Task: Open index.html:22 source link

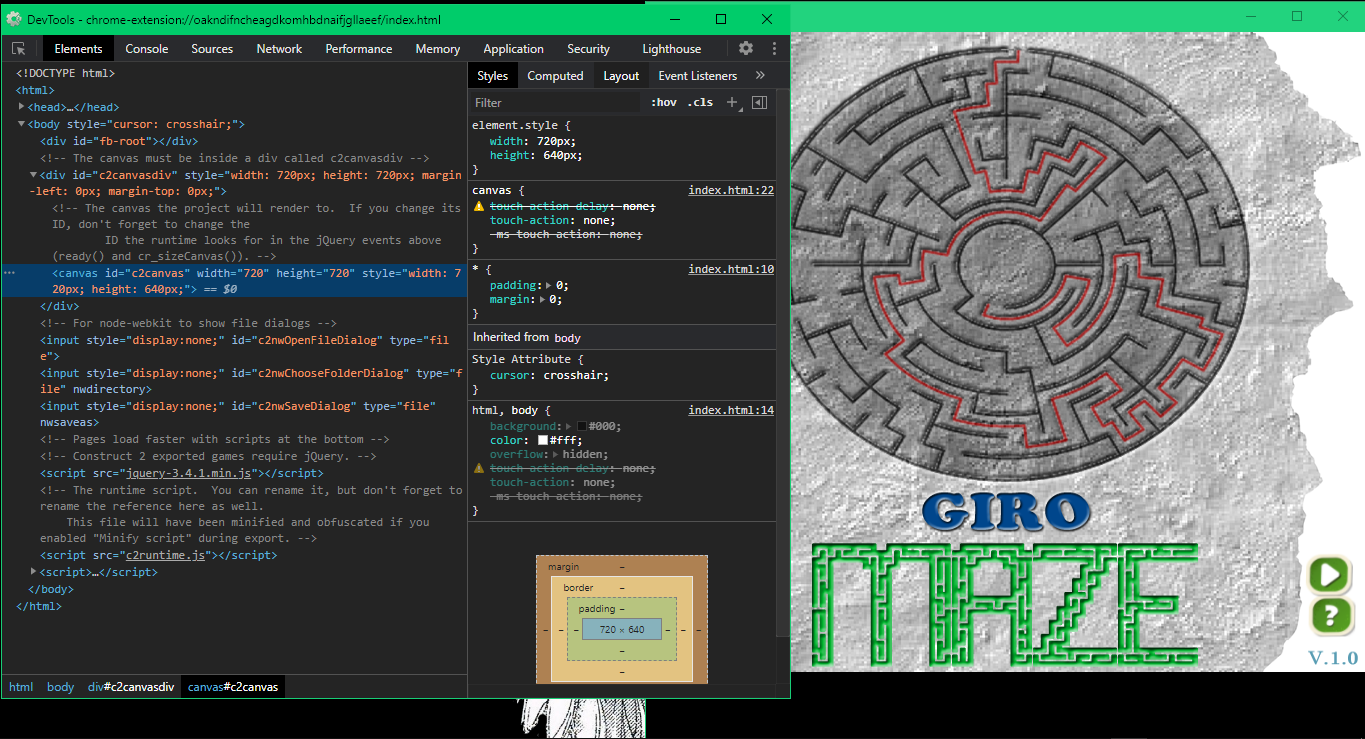Action: pos(731,190)
